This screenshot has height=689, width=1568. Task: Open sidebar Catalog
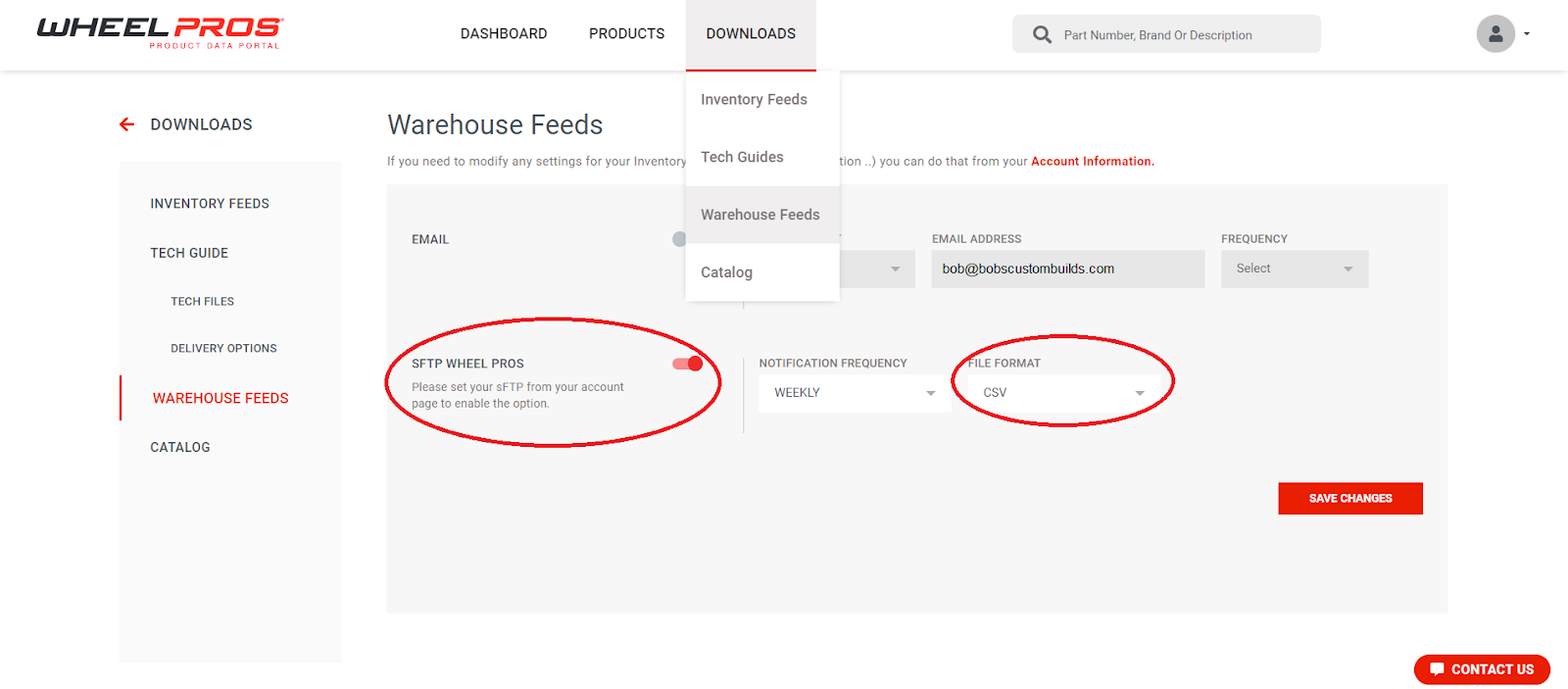(180, 447)
